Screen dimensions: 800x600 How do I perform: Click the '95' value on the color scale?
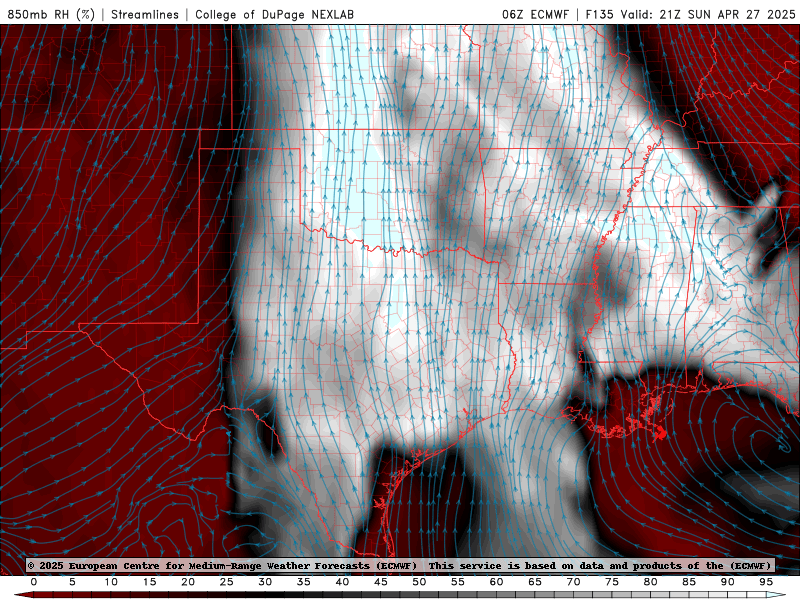pyautogui.click(x=766, y=582)
